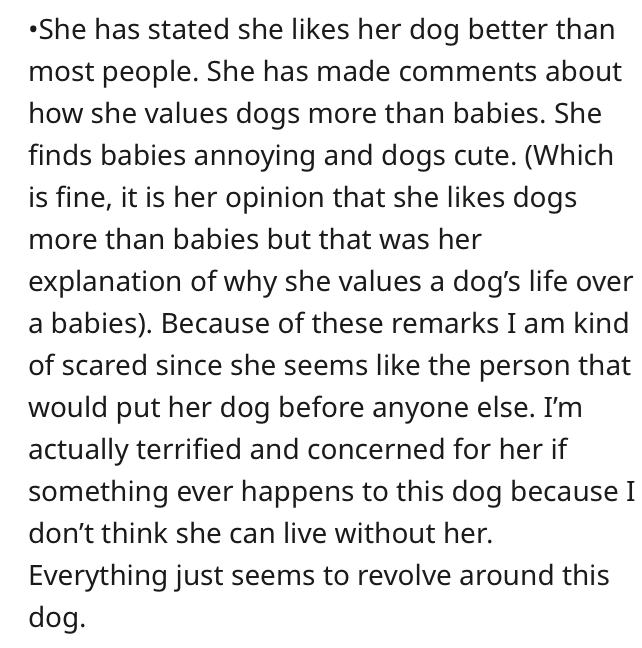Place cursor on the word "revolve"
This screenshot has height=648, width=642.
tap(410, 575)
